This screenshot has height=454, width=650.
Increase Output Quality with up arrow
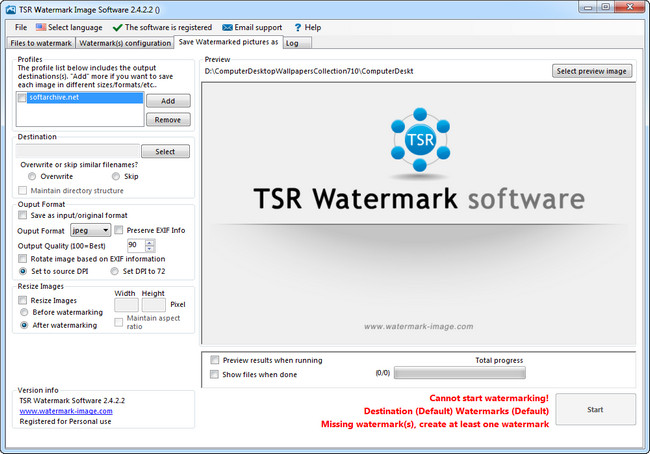point(150,243)
